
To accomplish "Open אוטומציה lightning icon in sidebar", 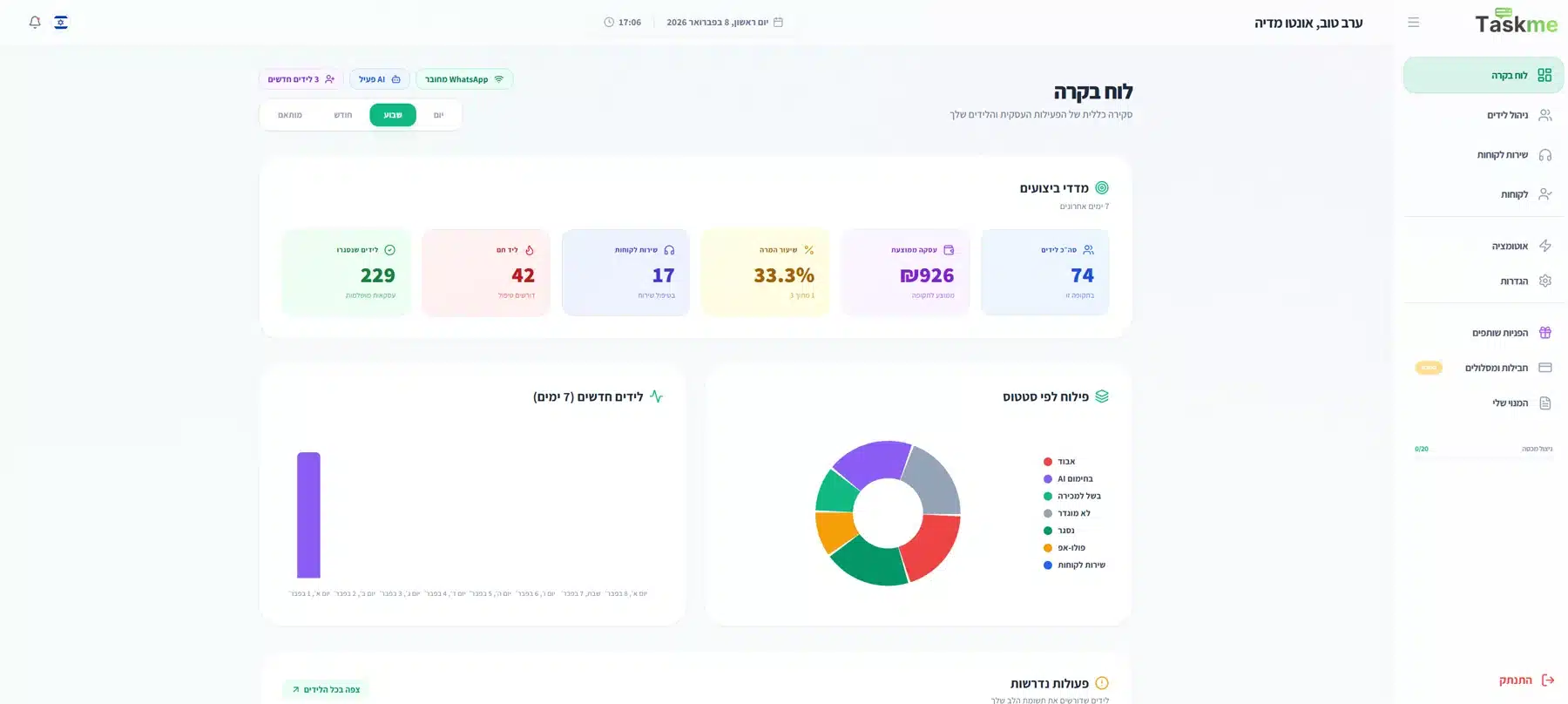I will tap(1544, 246).
